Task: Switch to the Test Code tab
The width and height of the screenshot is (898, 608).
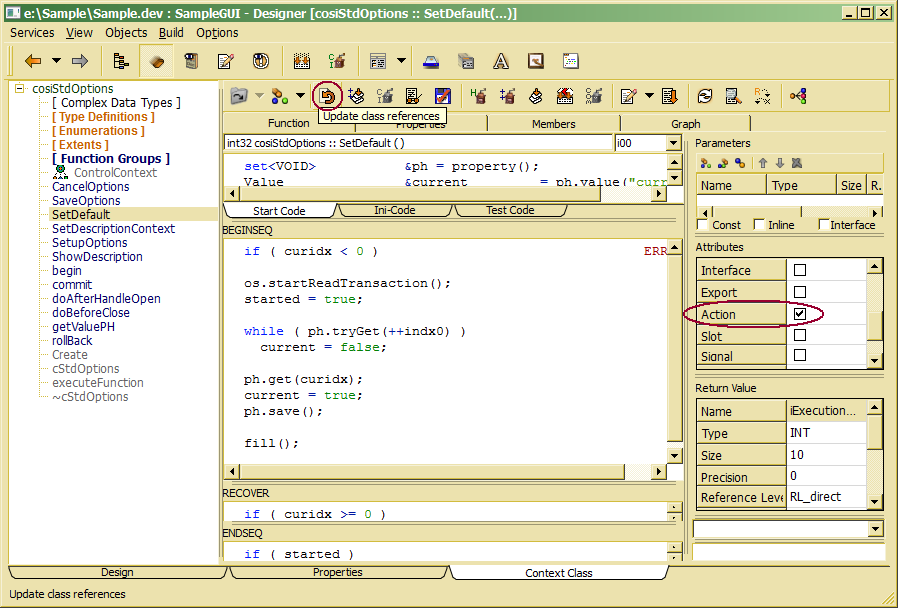Action: pos(509,210)
